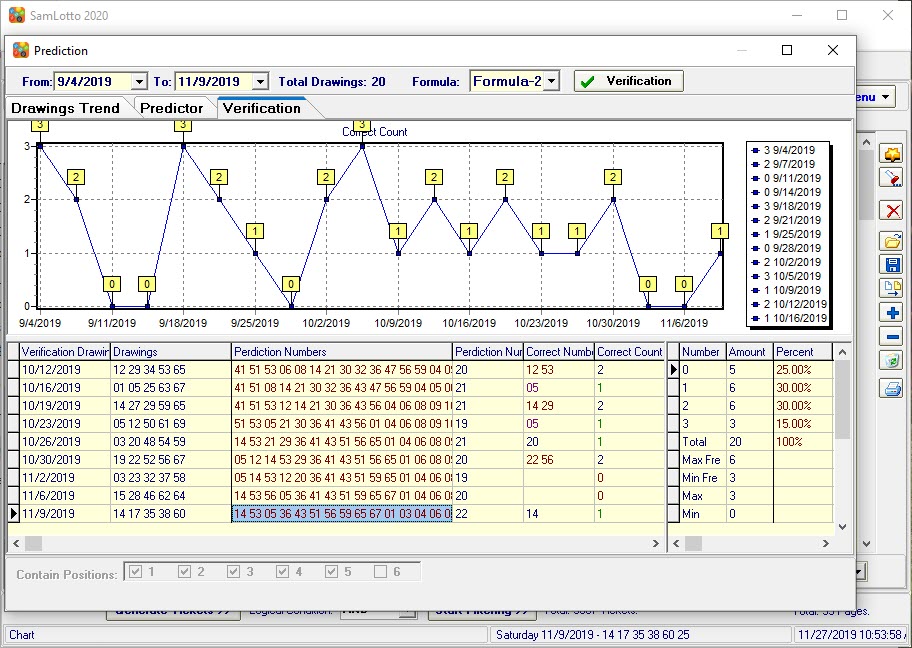
Task: Click the Perdiction Numbers column header
Action: click(x=342, y=352)
